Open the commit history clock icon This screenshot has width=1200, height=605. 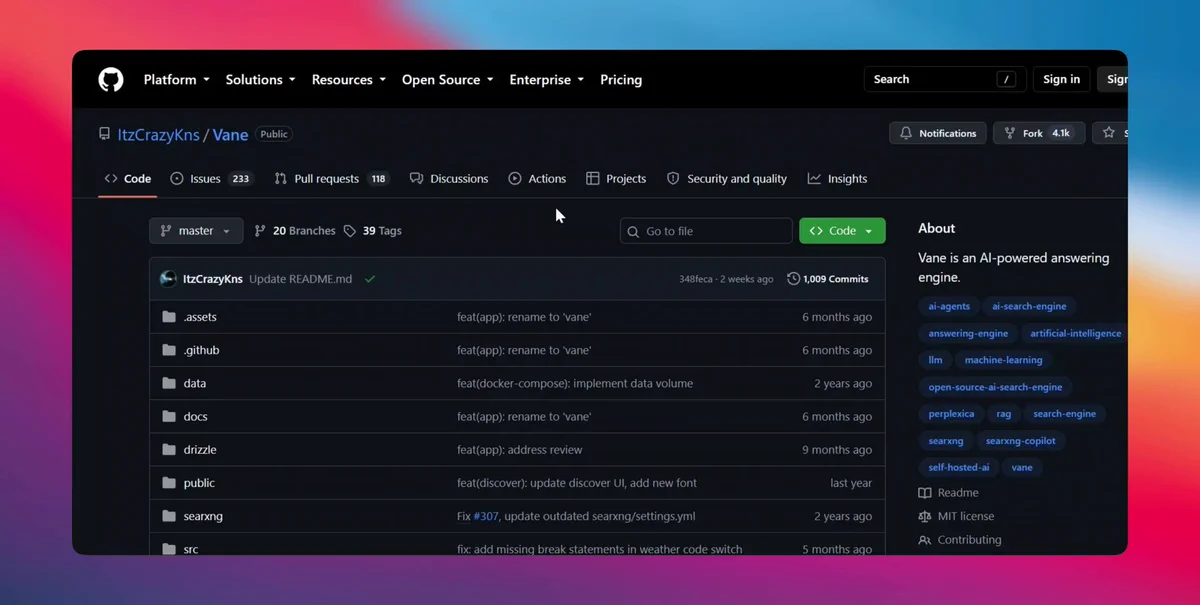pyautogui.click(x=794, y=279)
